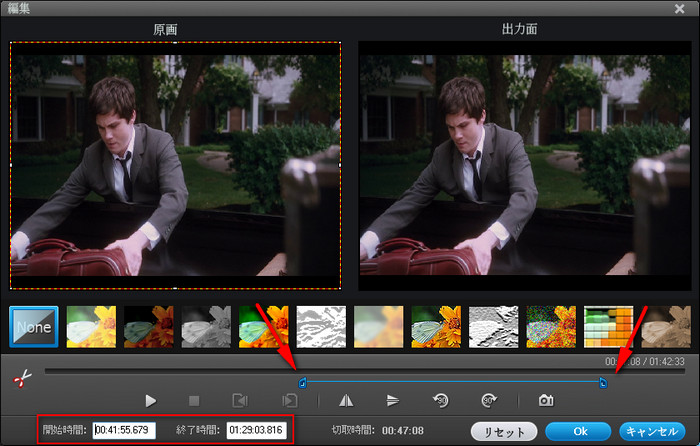
Task: Apply the brightened butterfly effect thumbnail
Action: 91,327
